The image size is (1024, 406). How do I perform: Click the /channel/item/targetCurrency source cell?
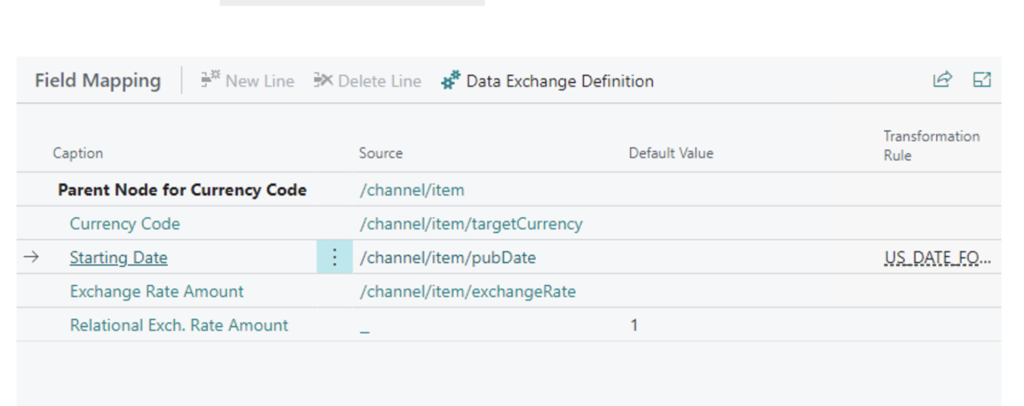point(470,224)
